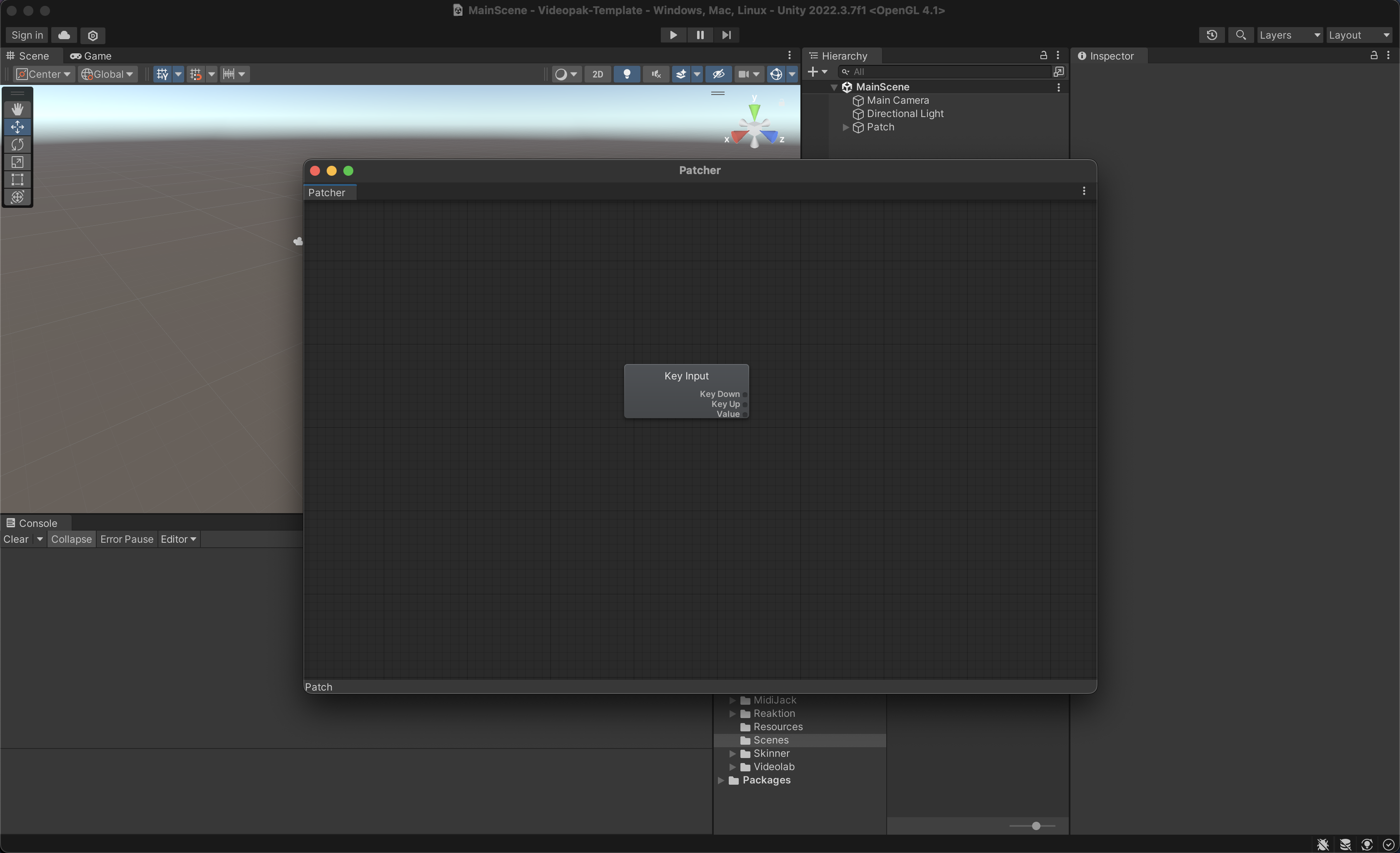Click the project icon size slider
The image size is (1400, 853).
coord(1036,826)
